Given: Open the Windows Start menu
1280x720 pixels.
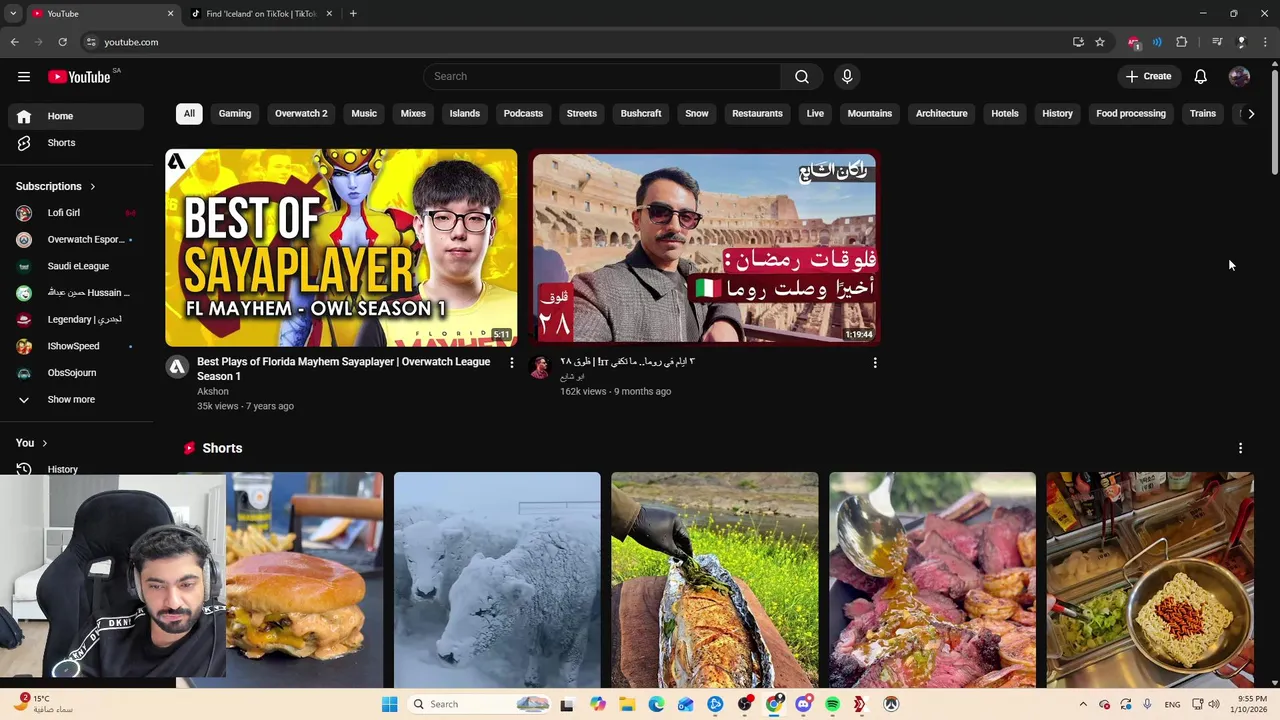Looking at the screenshot, I should 389,704.
